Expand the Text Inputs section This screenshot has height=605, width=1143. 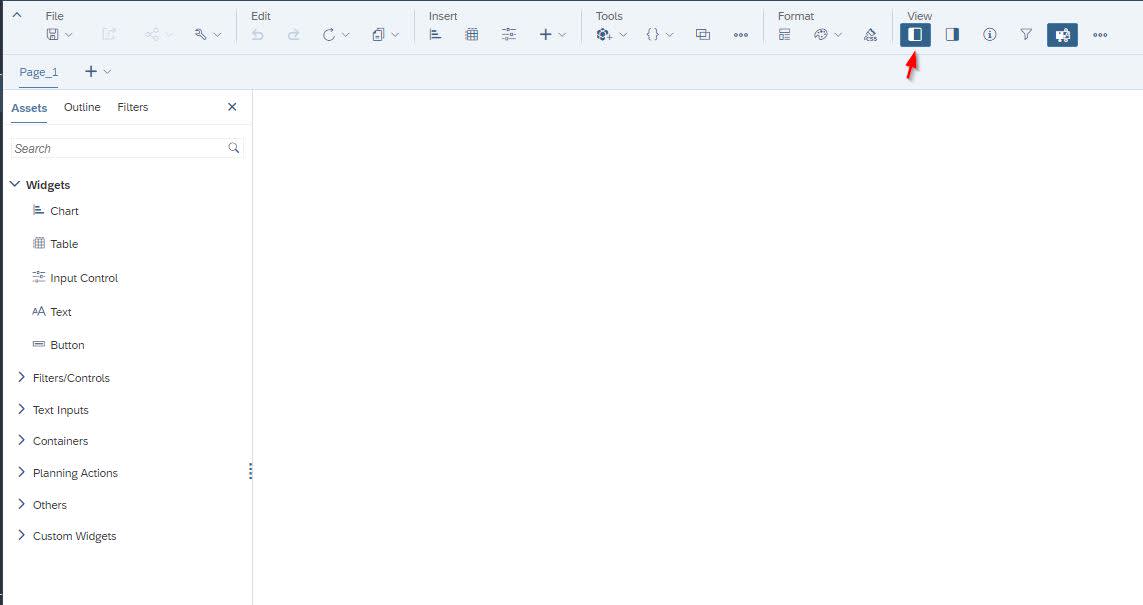[21, 410]
